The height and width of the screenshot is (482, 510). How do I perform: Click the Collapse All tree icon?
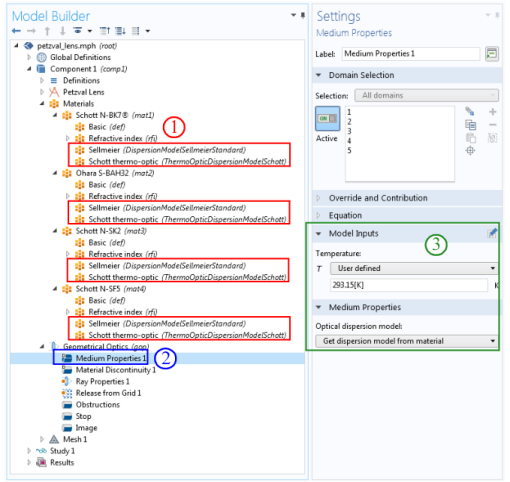pos(105,31)
